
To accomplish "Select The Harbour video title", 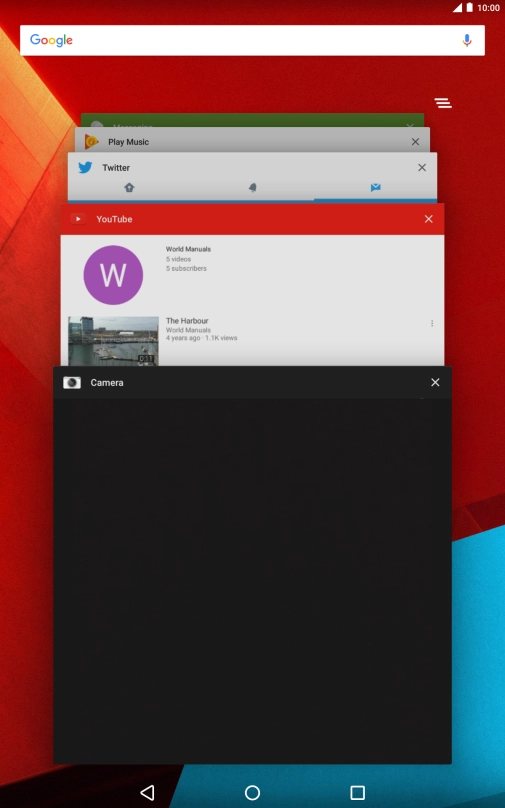I will (187, 321).
